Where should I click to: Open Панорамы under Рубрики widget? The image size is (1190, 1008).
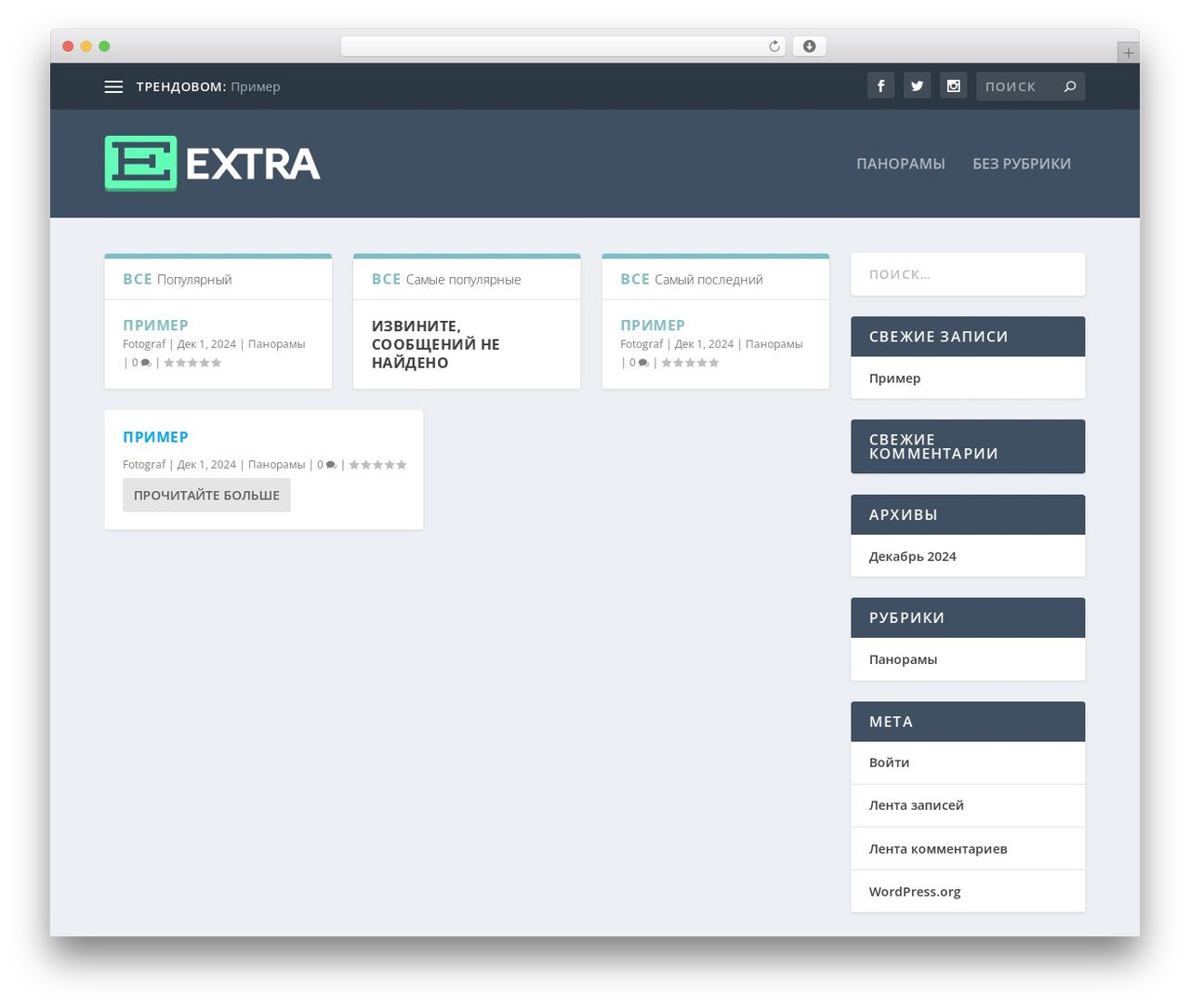click(x=903, y=659)
